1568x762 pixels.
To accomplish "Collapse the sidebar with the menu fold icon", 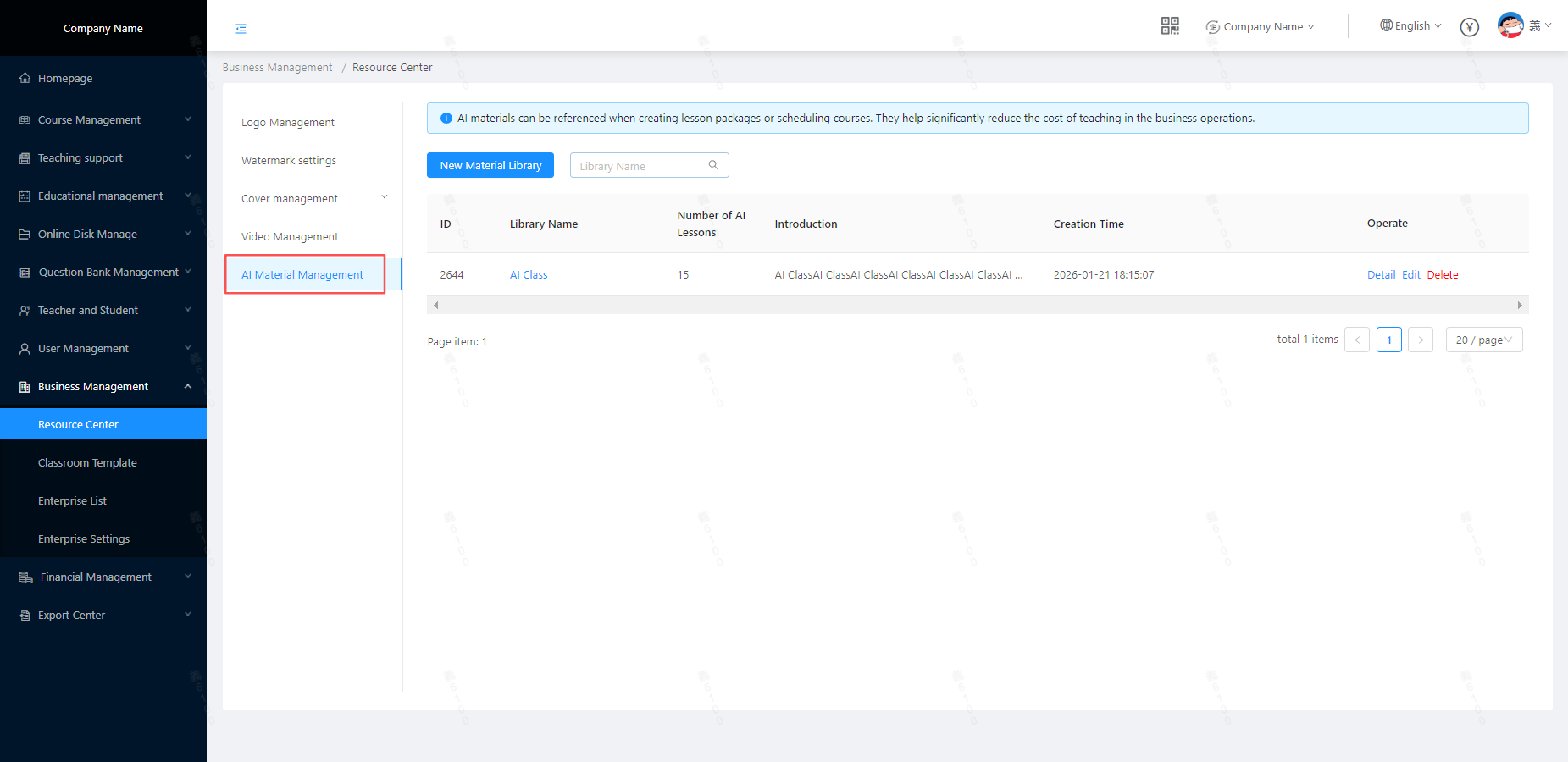I will [241, 29].
